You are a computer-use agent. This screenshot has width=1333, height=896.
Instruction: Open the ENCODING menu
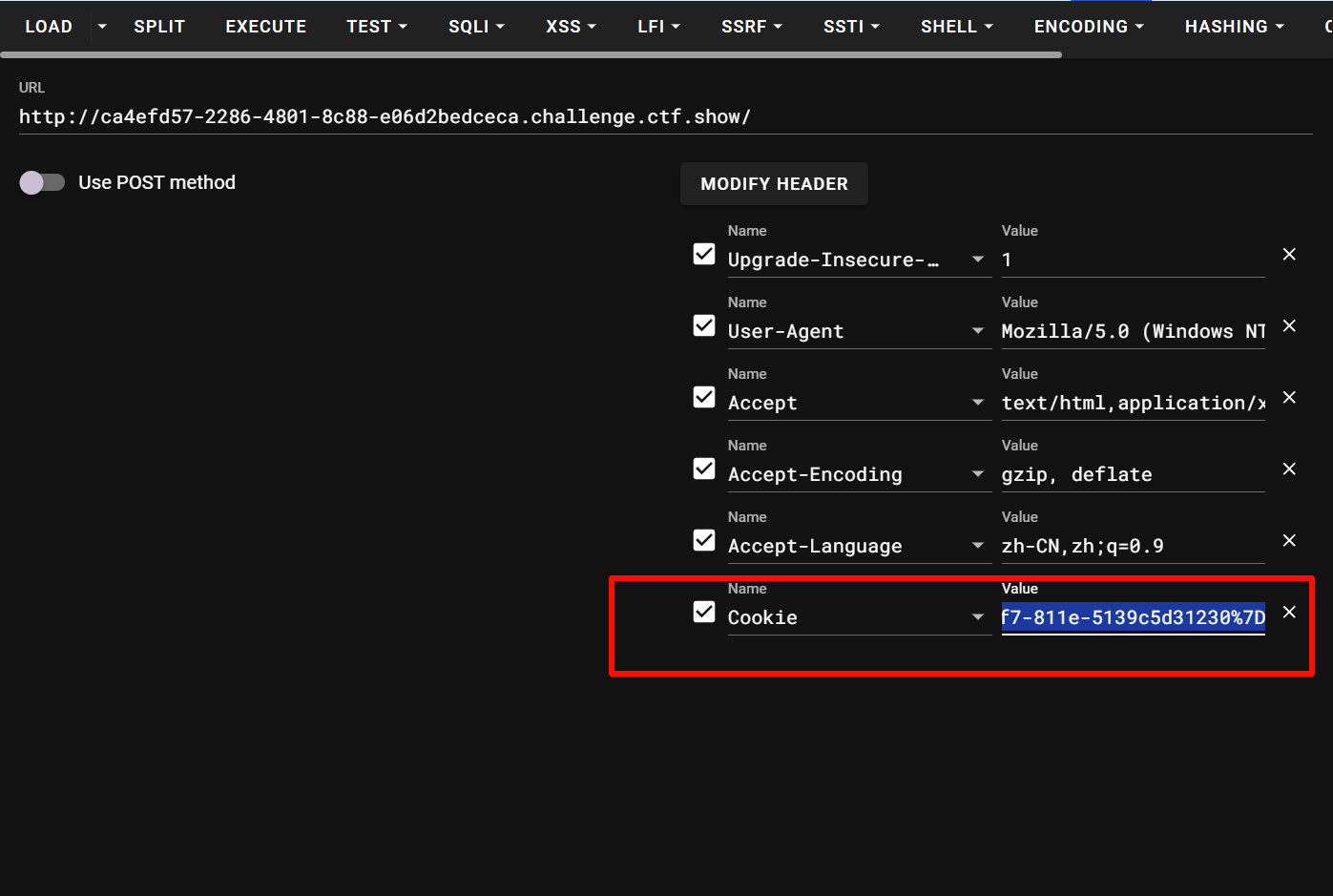click(x=1089, y=27)
